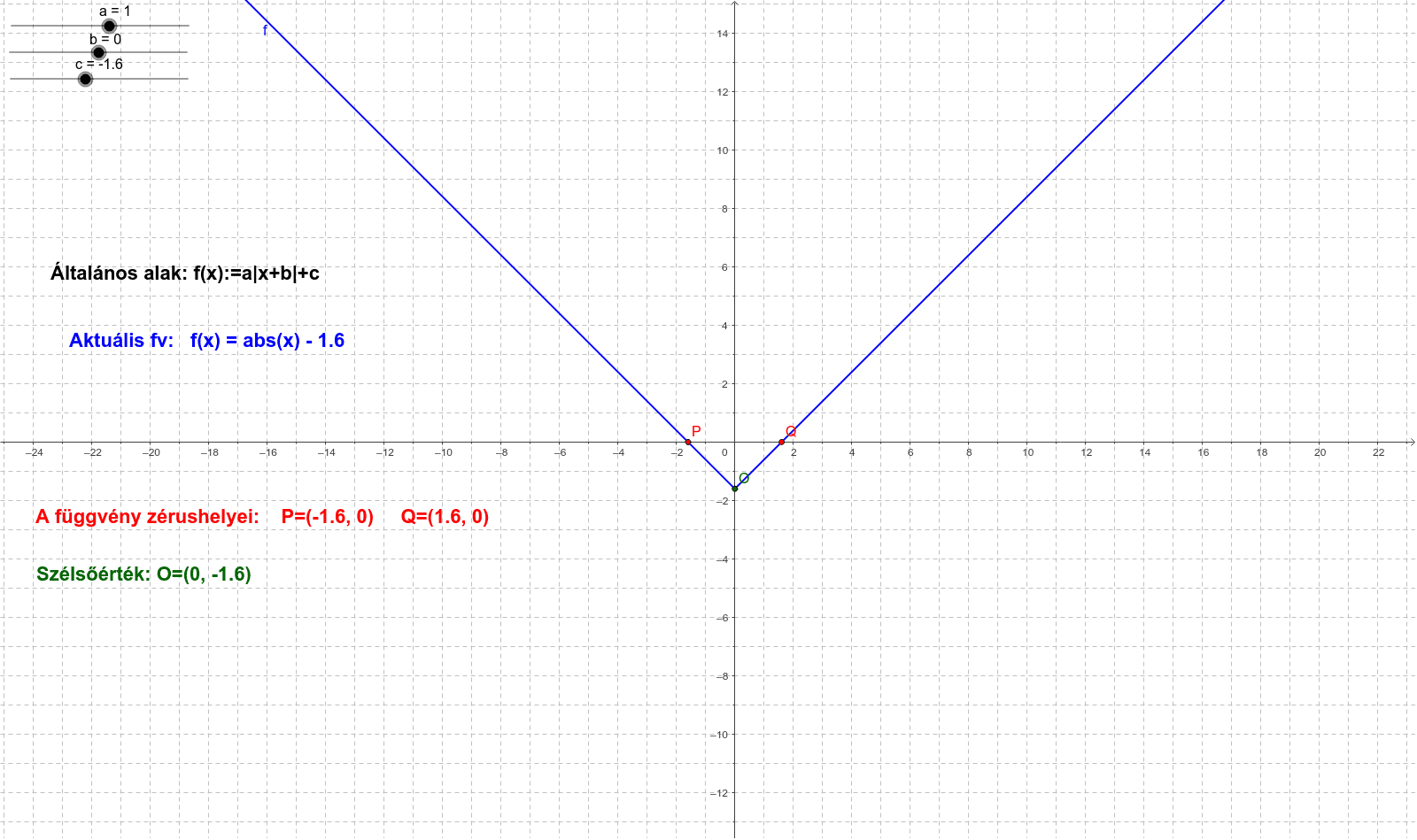Click the slider label 'a = 1'

coord(115,12)
